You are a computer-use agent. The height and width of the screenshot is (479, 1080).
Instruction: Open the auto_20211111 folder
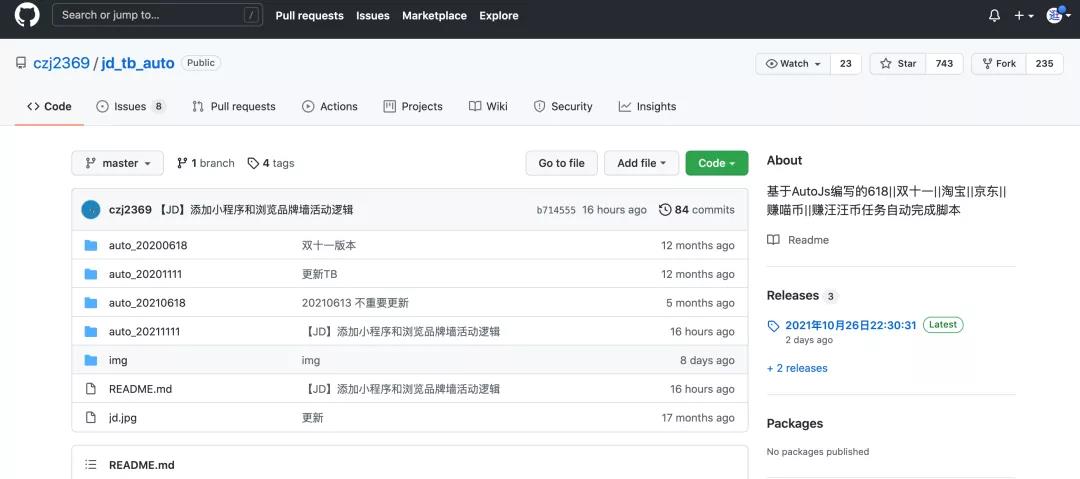coord(145,332)
